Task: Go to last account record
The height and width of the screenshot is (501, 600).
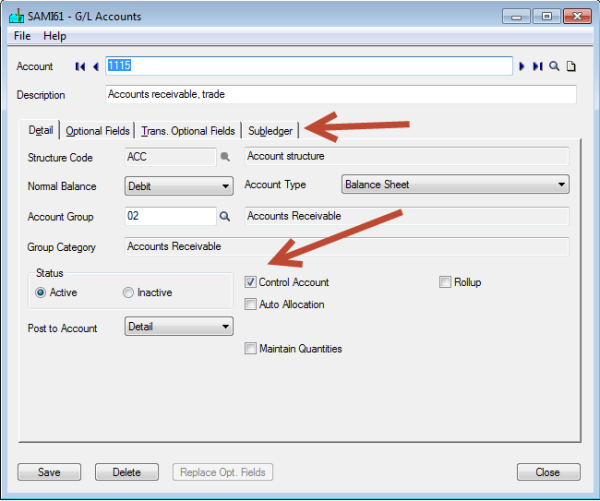Action: coord(537,67)
